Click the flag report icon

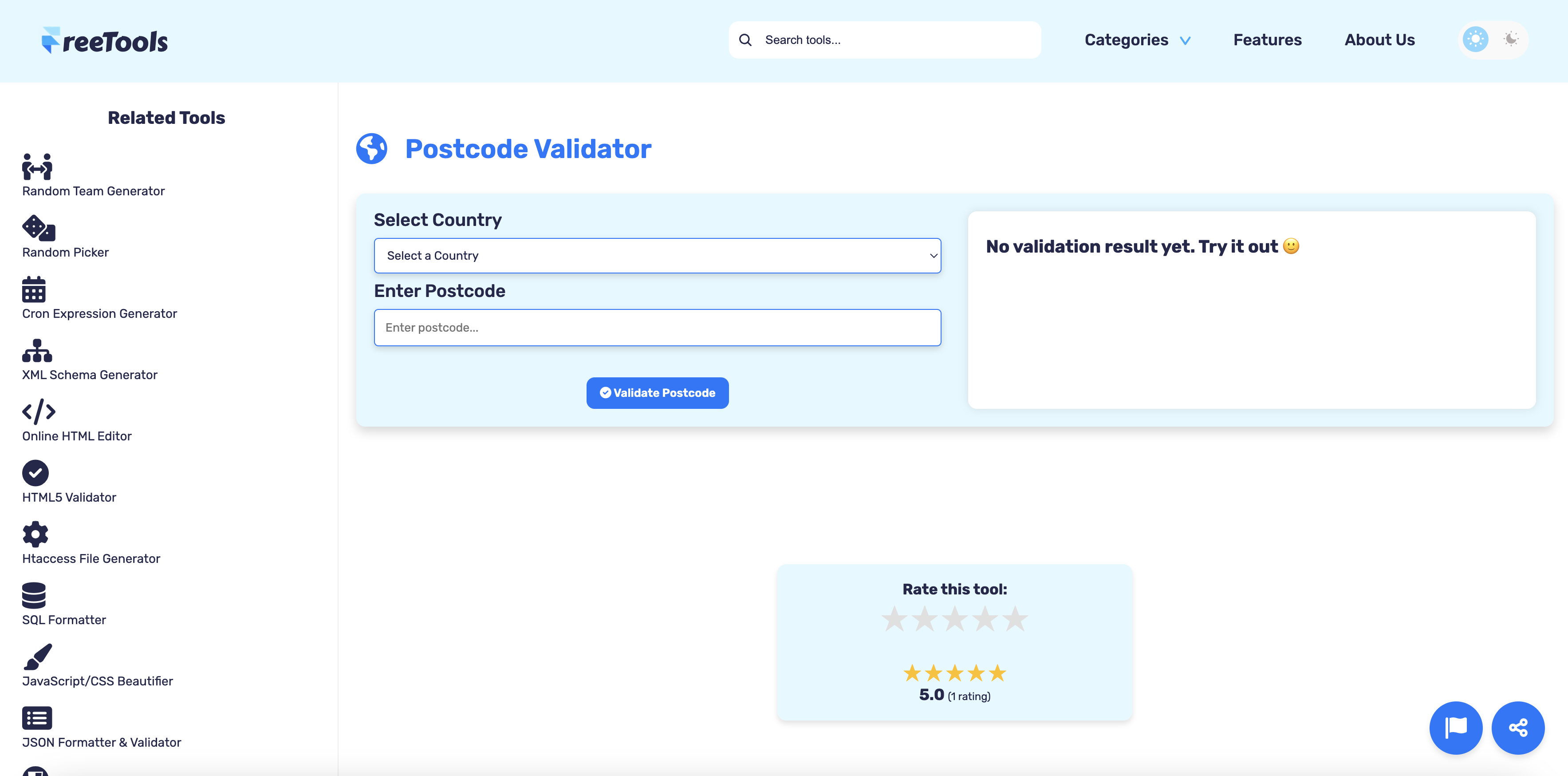[1456, 727]
